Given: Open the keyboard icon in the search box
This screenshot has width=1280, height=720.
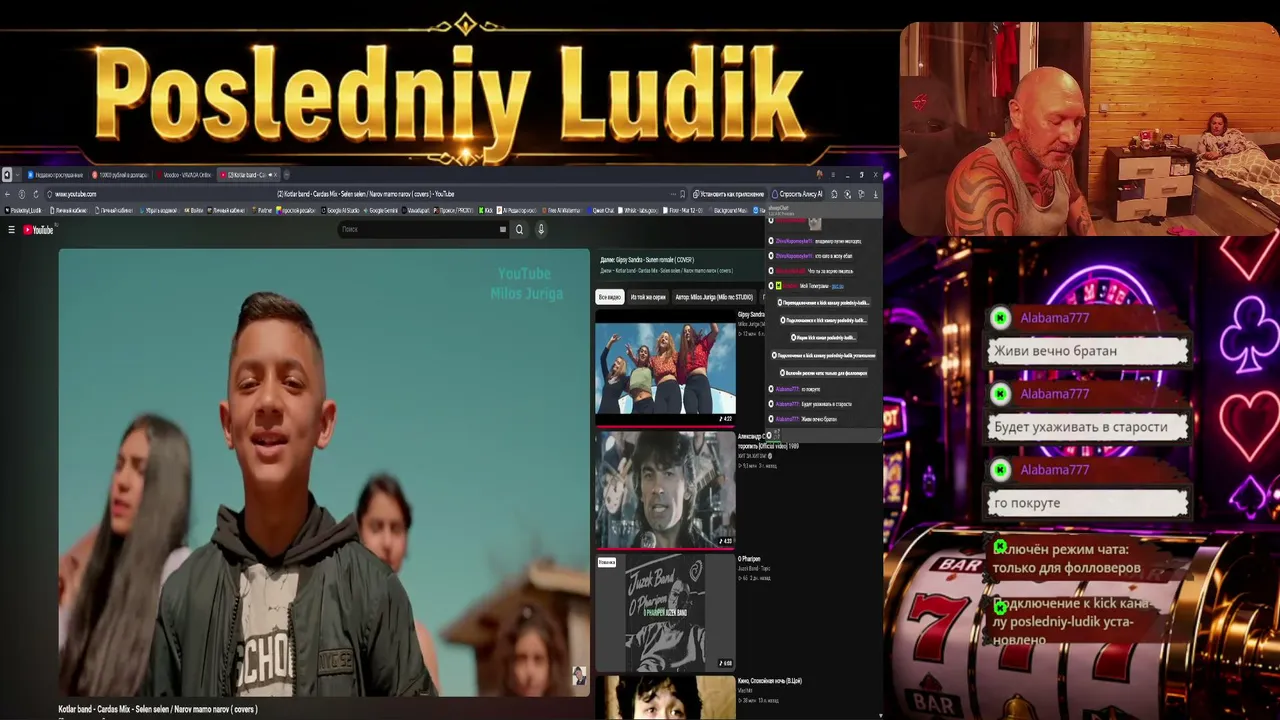Looking at the screenshot, I should [x=503, y=230].
